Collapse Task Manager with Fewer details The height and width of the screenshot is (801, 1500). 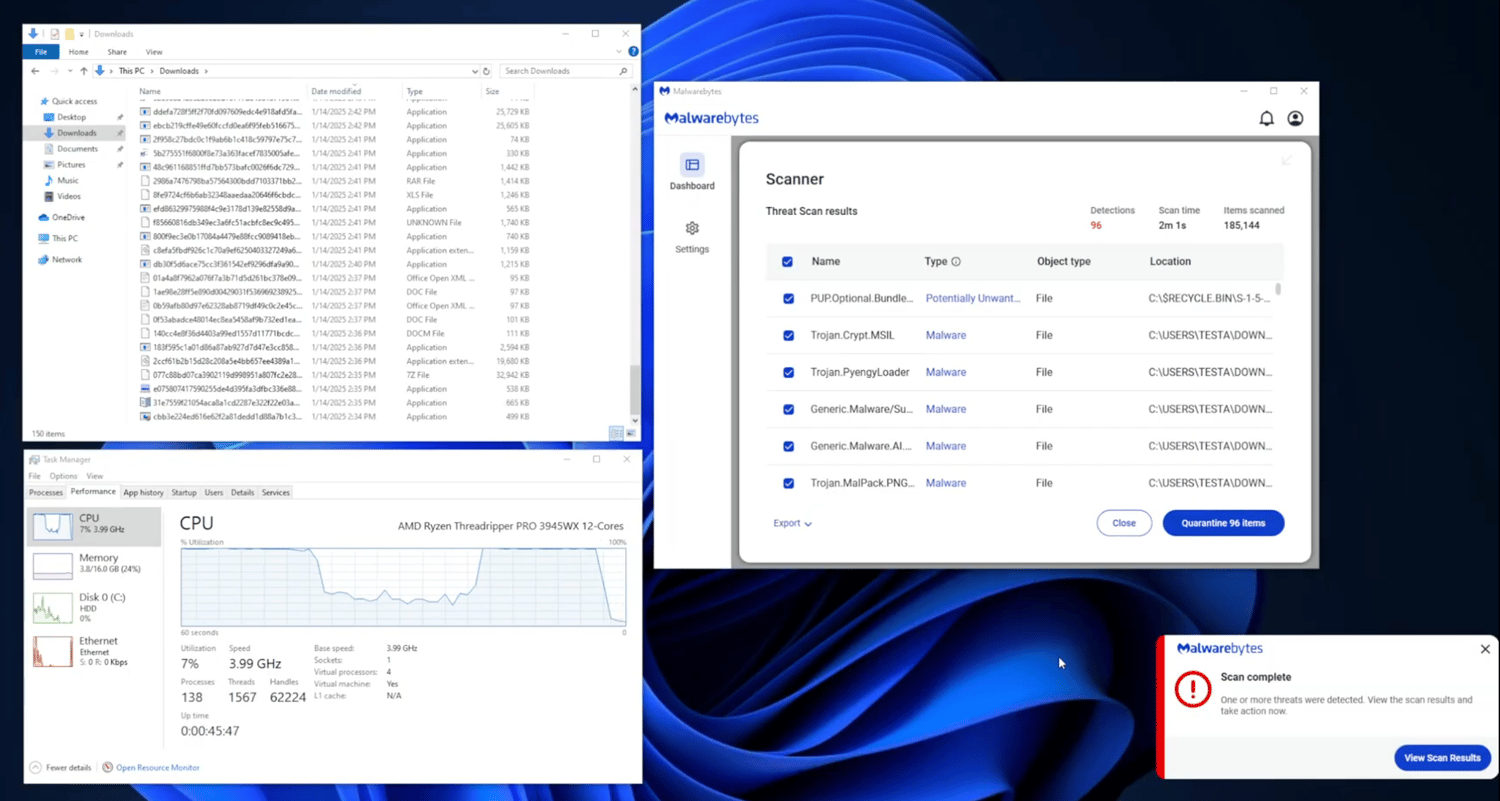pyautogui.click(x=61, y=768)
